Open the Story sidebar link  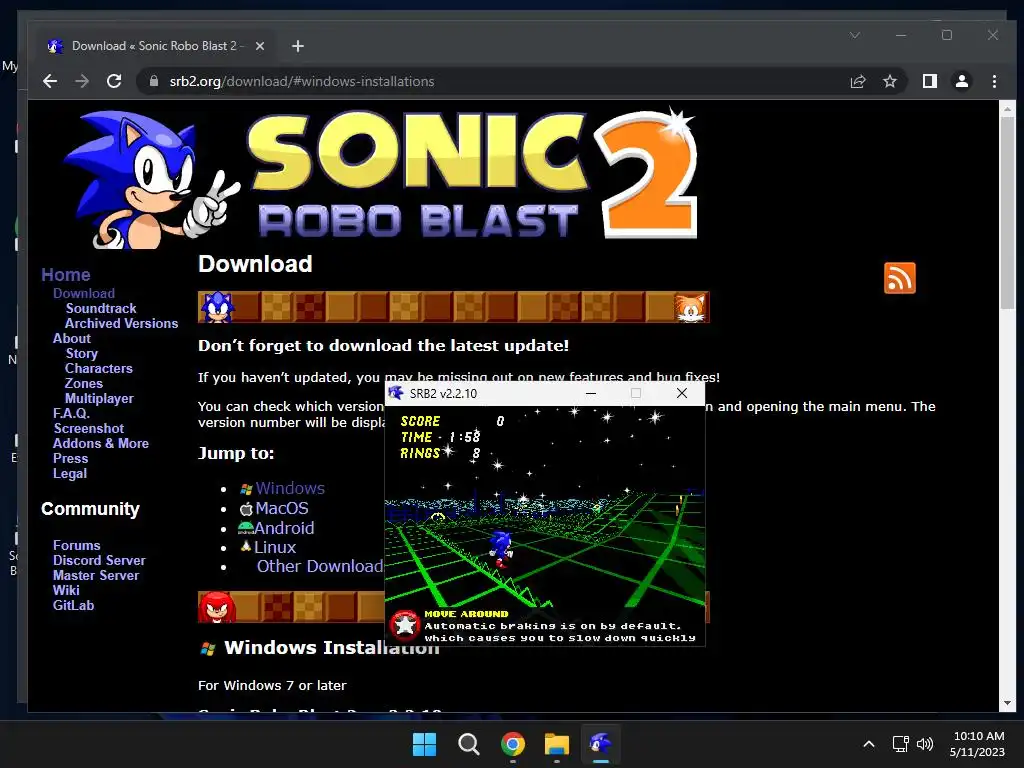point(82,353)
